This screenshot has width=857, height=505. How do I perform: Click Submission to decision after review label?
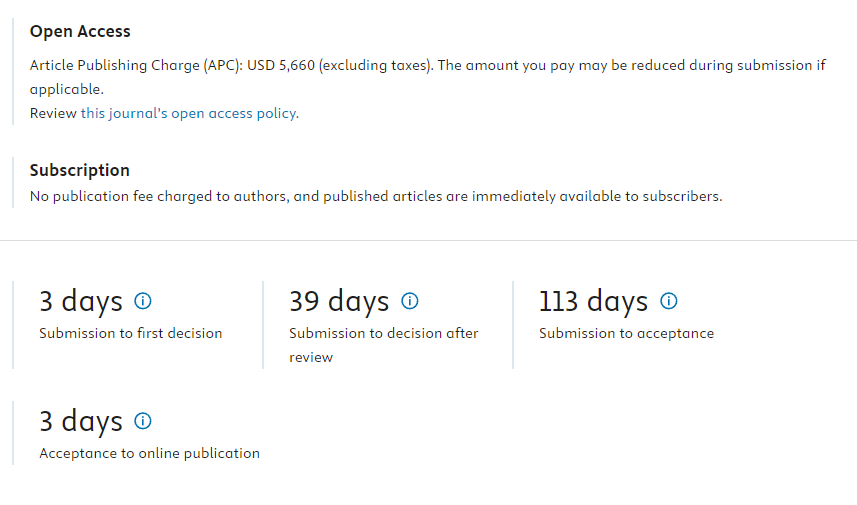coord(384,345)
